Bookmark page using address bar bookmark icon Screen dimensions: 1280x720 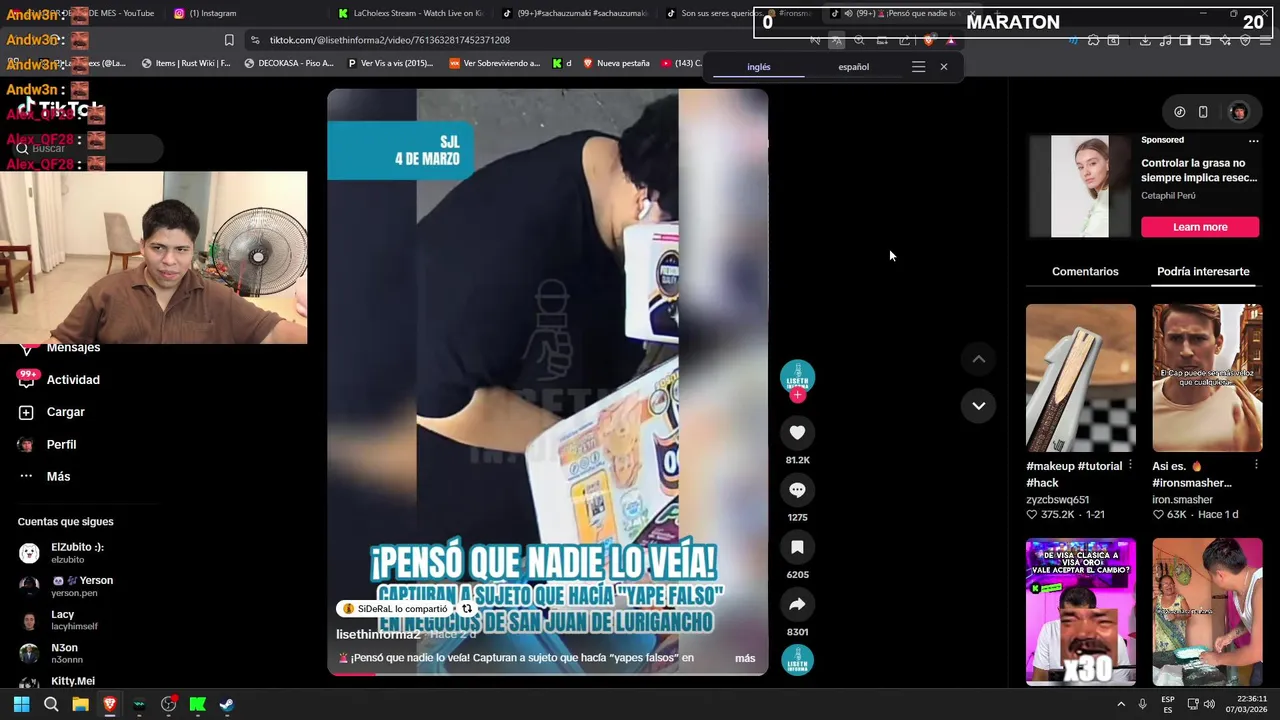pos(229,40)
